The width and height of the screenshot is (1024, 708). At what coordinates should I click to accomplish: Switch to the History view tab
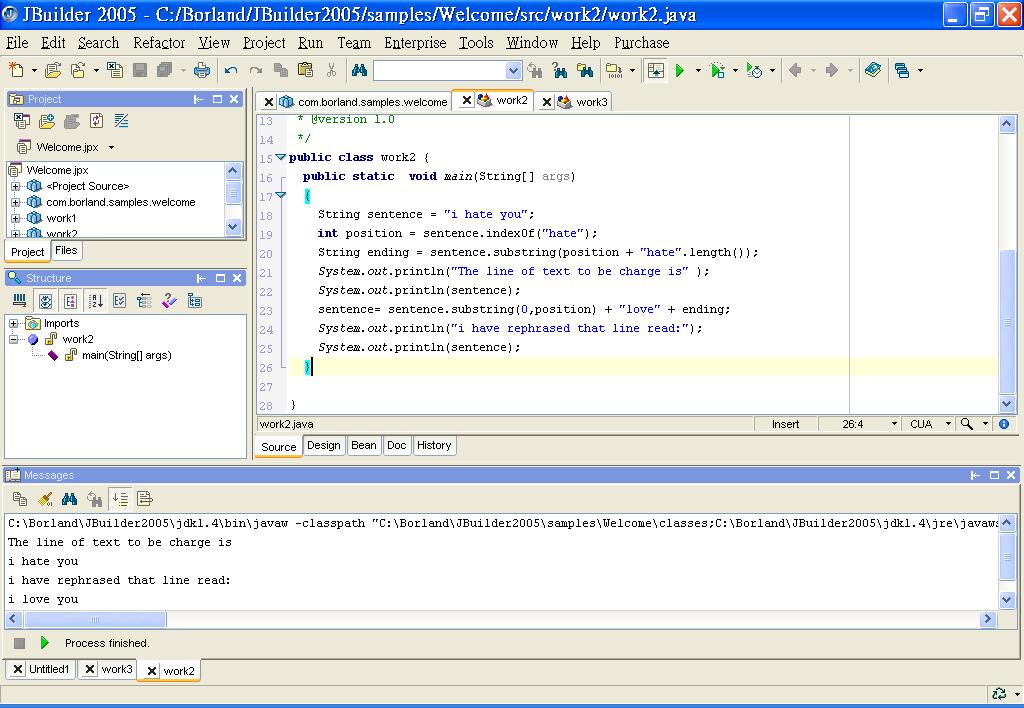434,445
